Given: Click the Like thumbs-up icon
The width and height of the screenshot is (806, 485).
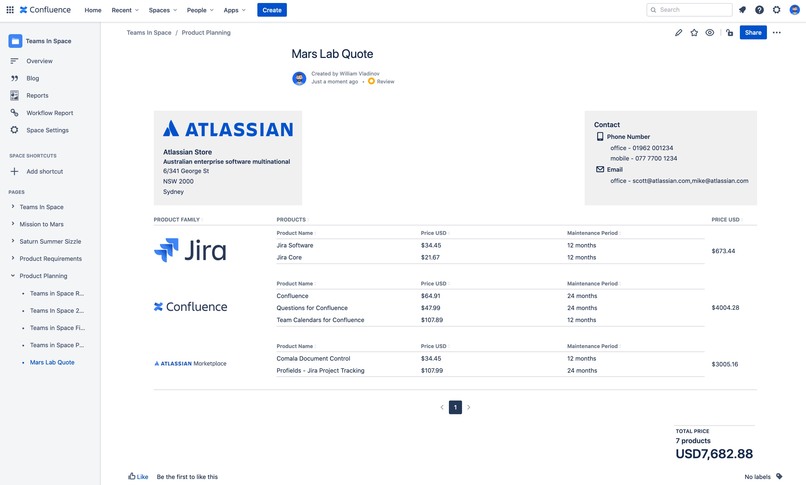Looking at the screenshot, I should click(132, 476).
